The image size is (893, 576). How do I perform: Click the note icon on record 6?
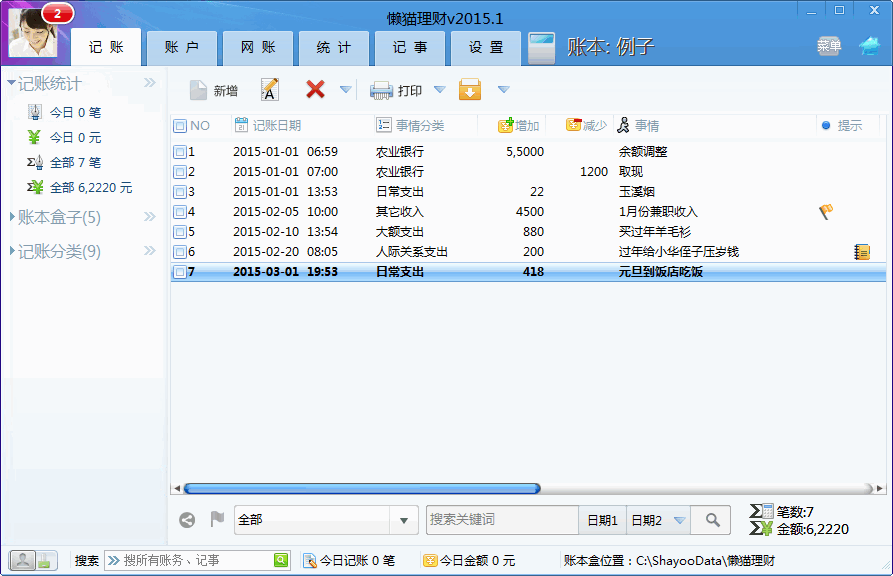(860, 250)
